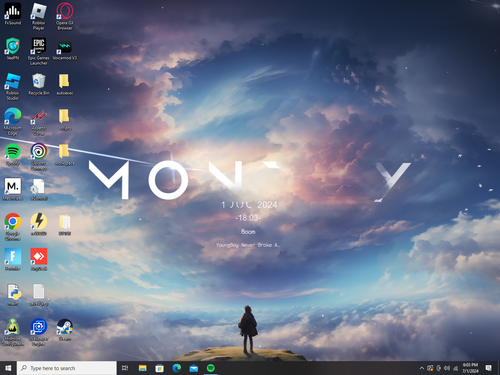Open the Epic Games Launcher shortcut
Screen dimensions: 500x375
click(x=39, y=51)
